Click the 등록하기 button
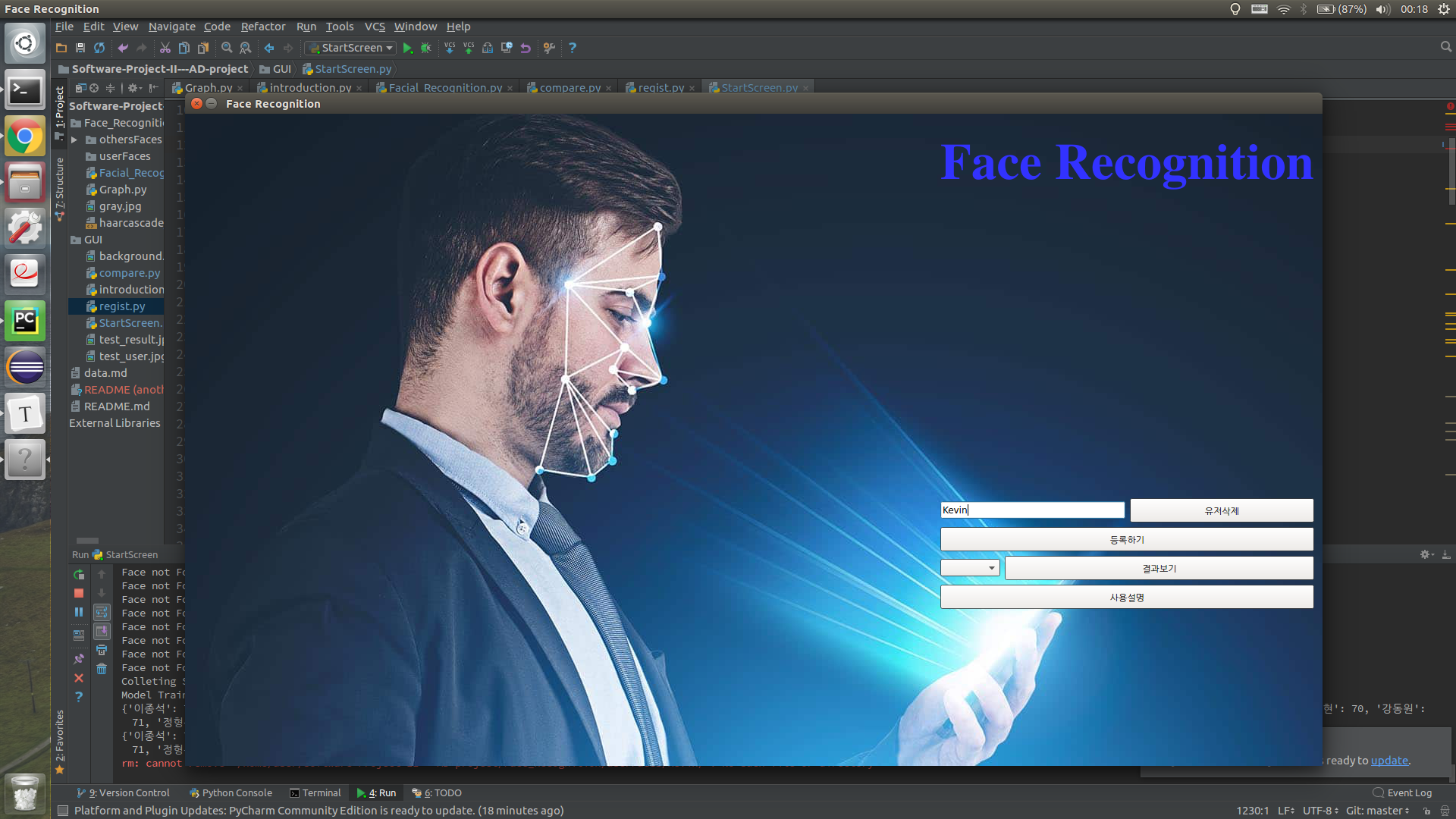This screenshot has height=819, width=1456. [x=1126, y=540]
